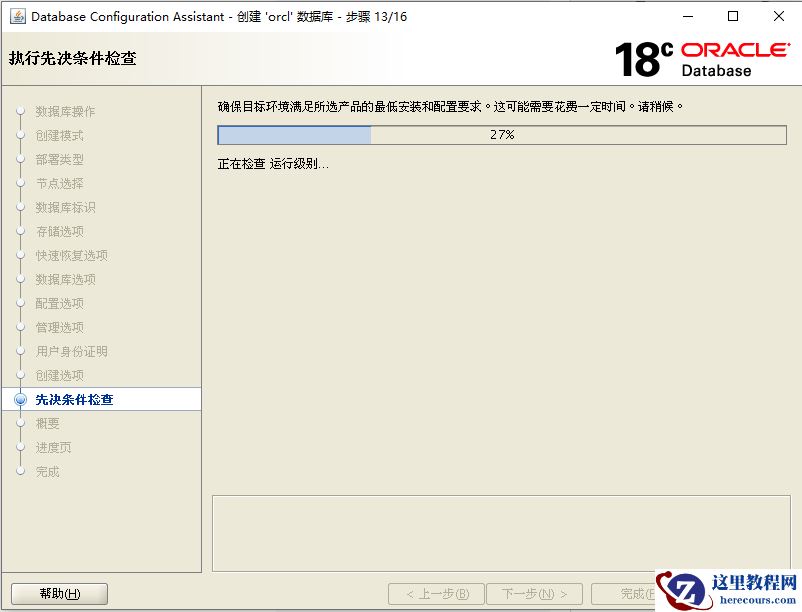Select the 快速恢复选项 step

pyautogui.click(x=71, y=256)
